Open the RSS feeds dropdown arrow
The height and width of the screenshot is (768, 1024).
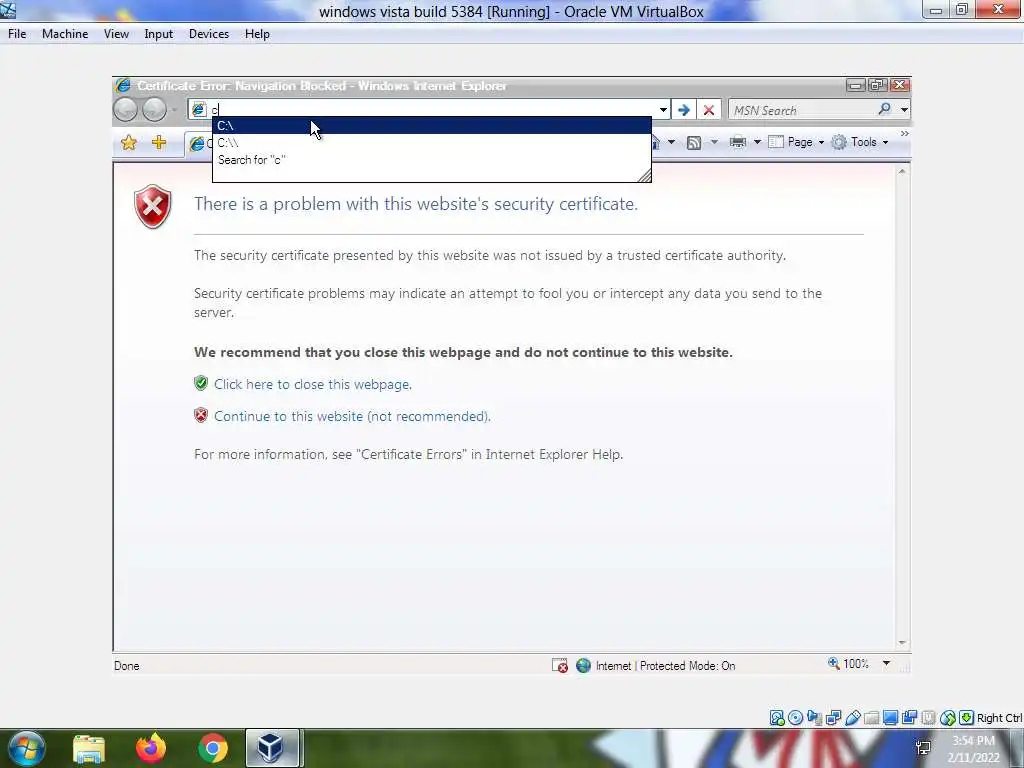(714, 142)
